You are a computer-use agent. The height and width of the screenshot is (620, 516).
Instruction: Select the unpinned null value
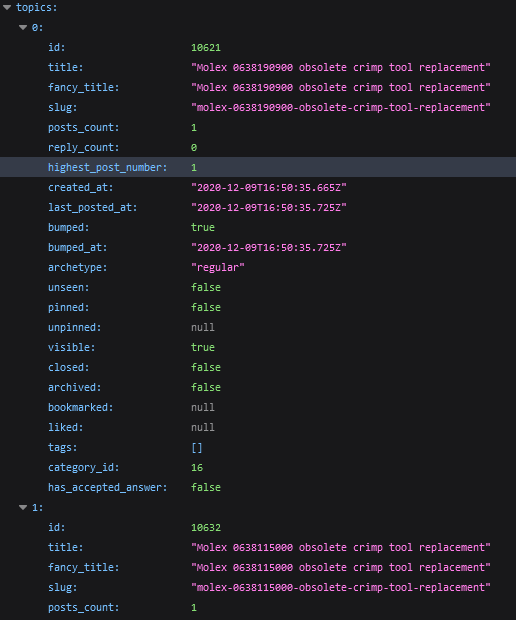(203, 327)
